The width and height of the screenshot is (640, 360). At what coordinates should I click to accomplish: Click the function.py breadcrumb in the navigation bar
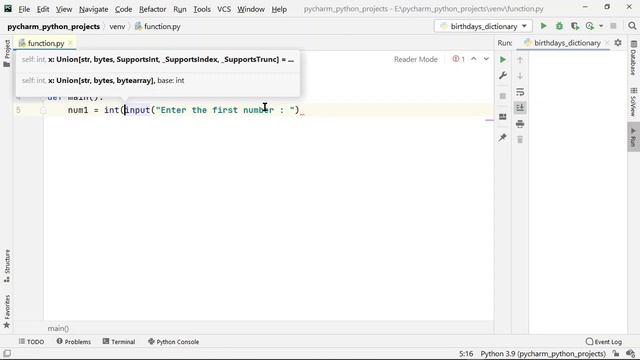pyautogui.click(x=158, y=27)
